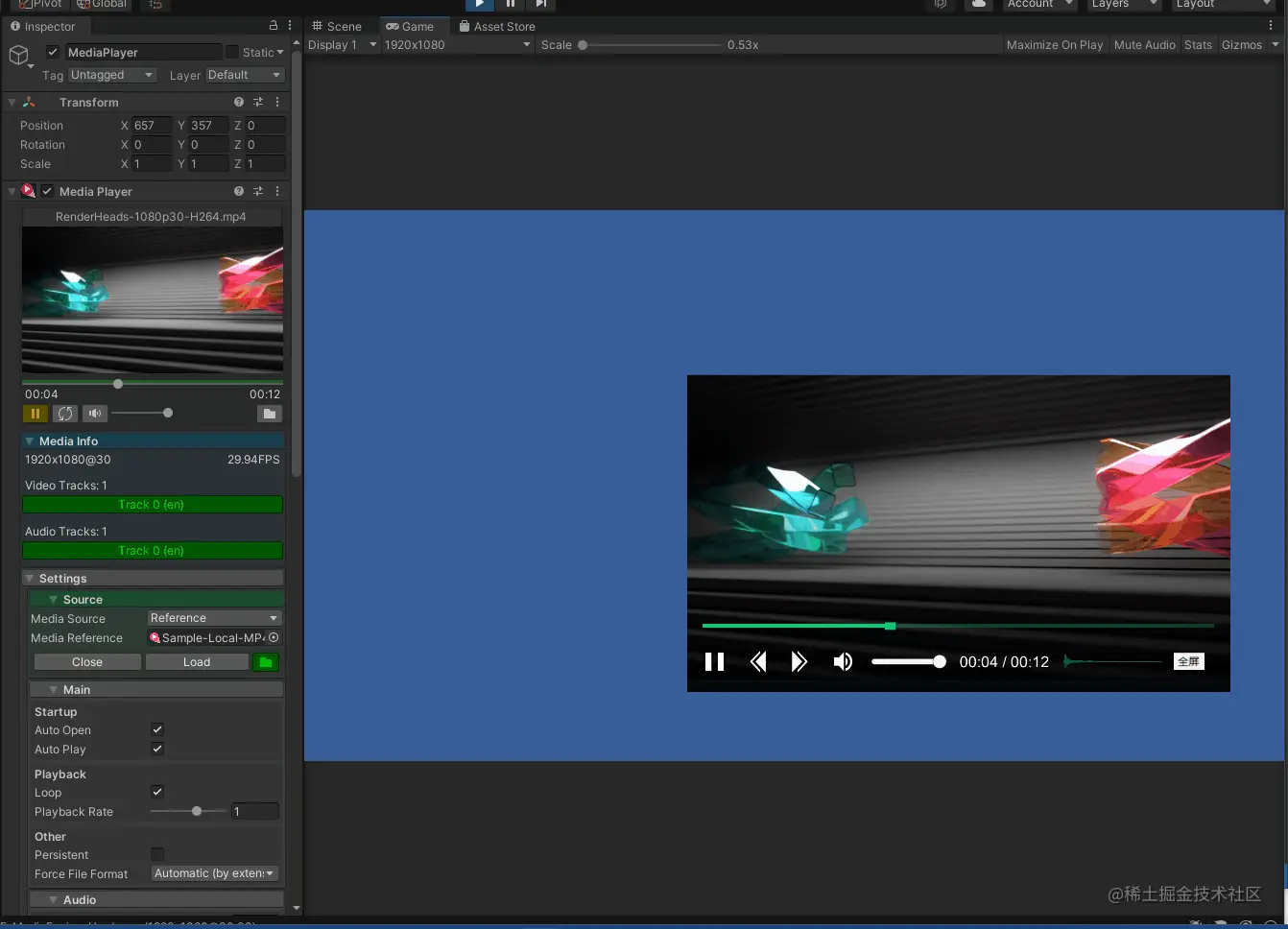
Task: Open Media Reference object picker circle
Action: tap(274, 637)
